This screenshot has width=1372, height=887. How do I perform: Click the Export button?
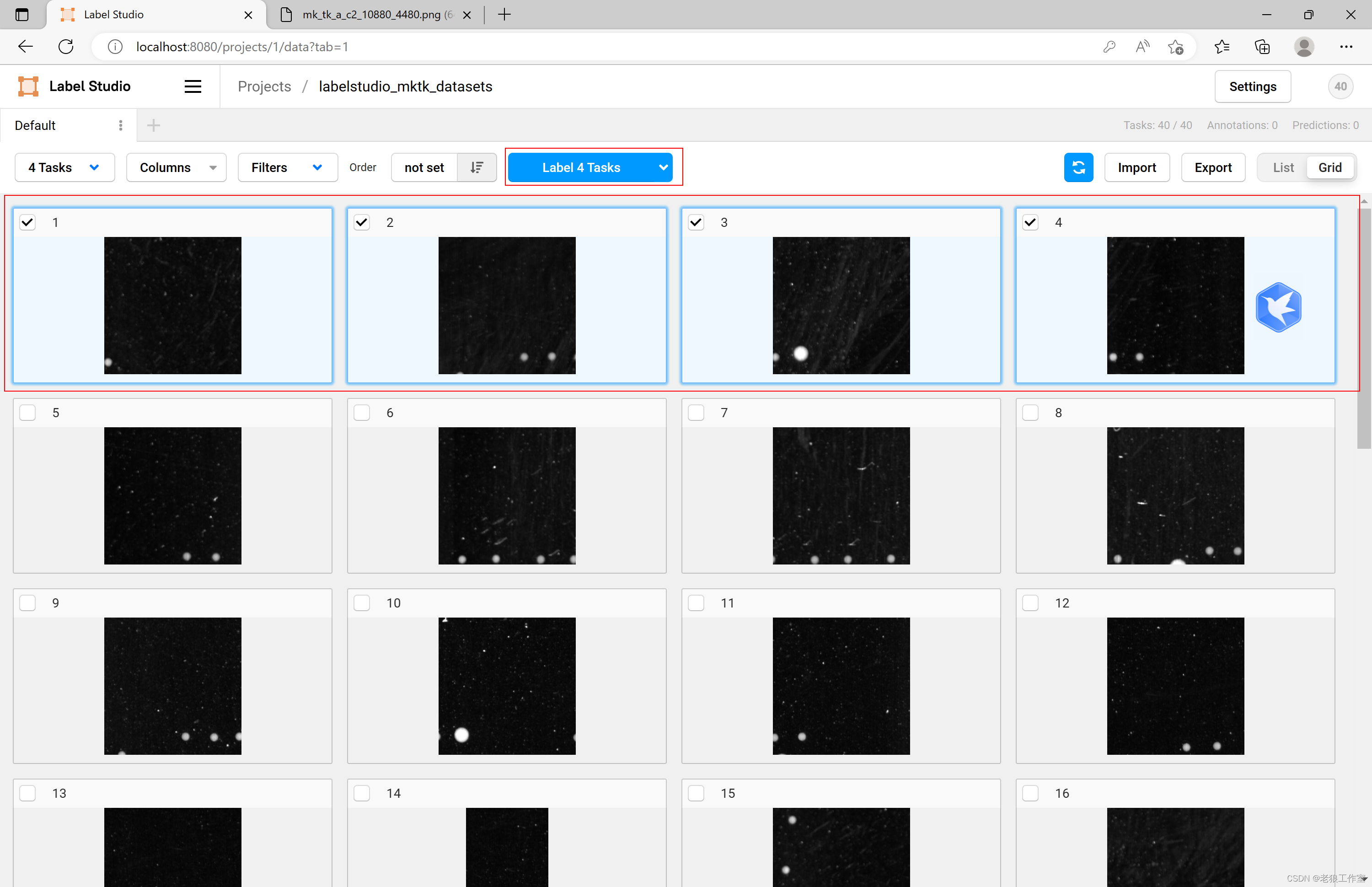tap(1212, 167)
